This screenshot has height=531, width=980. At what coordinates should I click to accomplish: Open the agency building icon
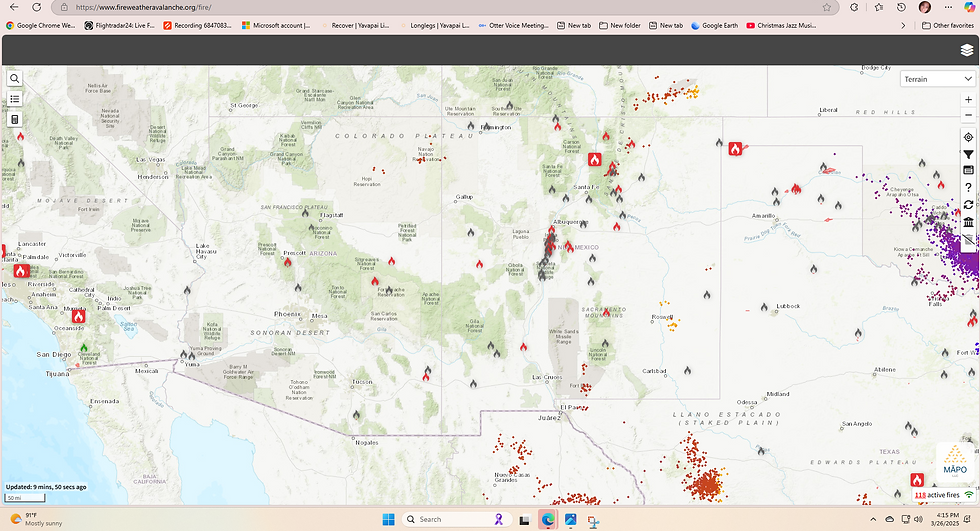[x=968, y=222]
